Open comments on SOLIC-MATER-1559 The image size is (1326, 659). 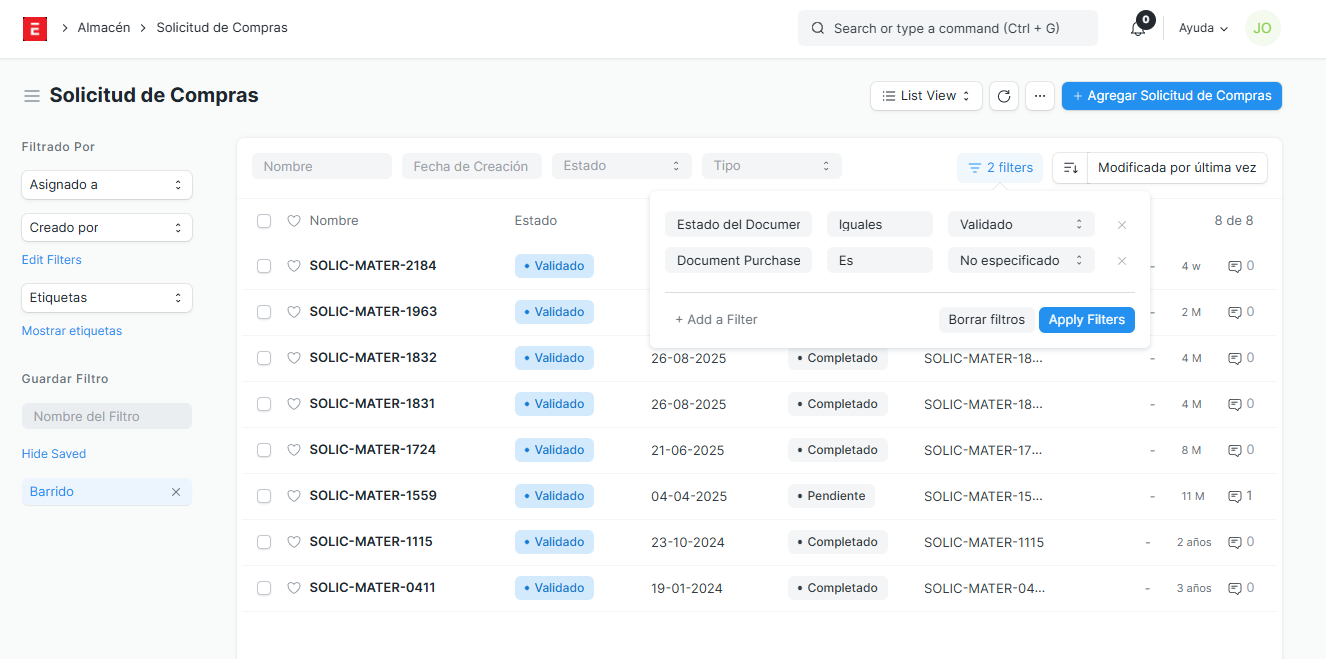[x=1240, y=496]
